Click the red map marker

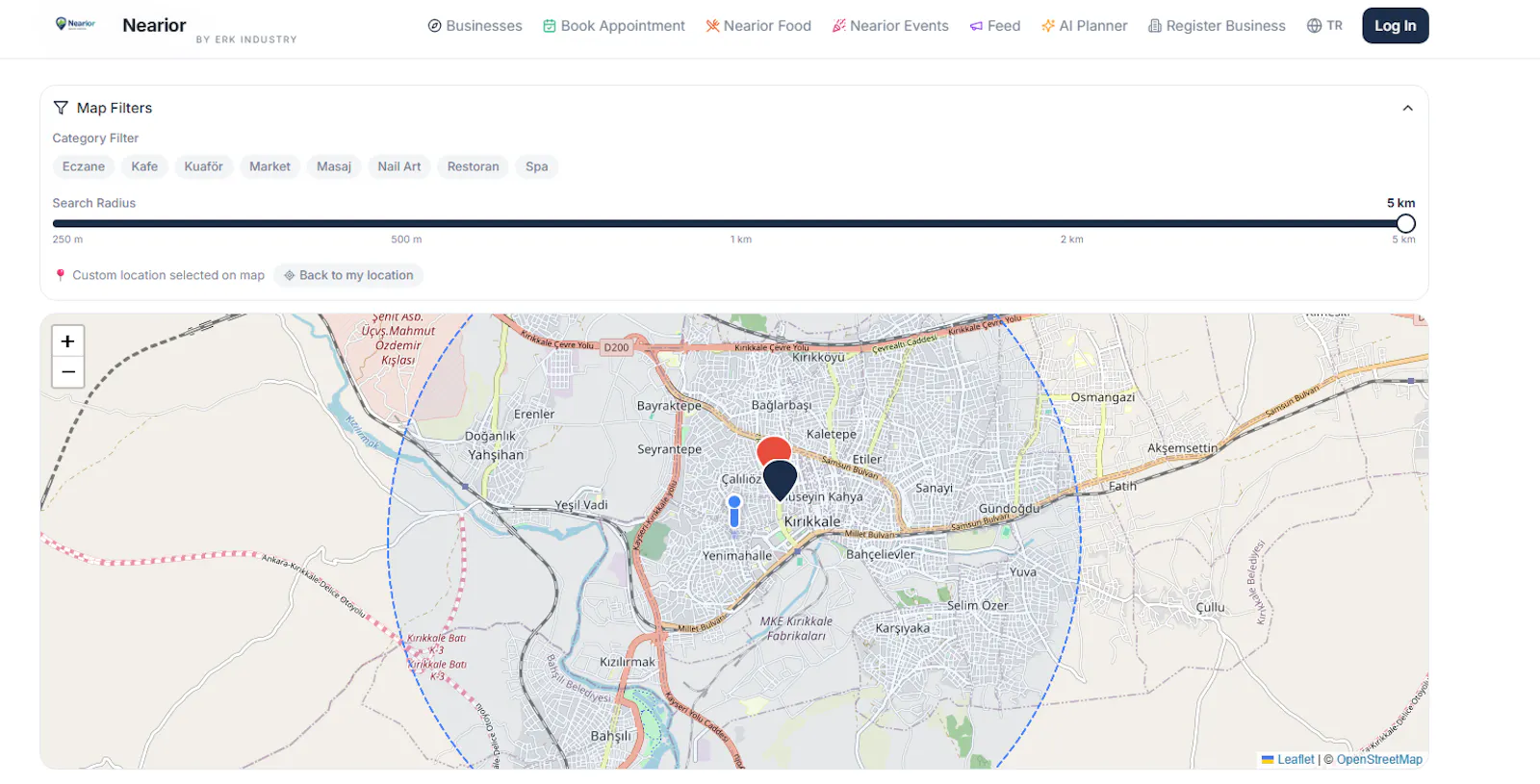(x=774, y=450)
